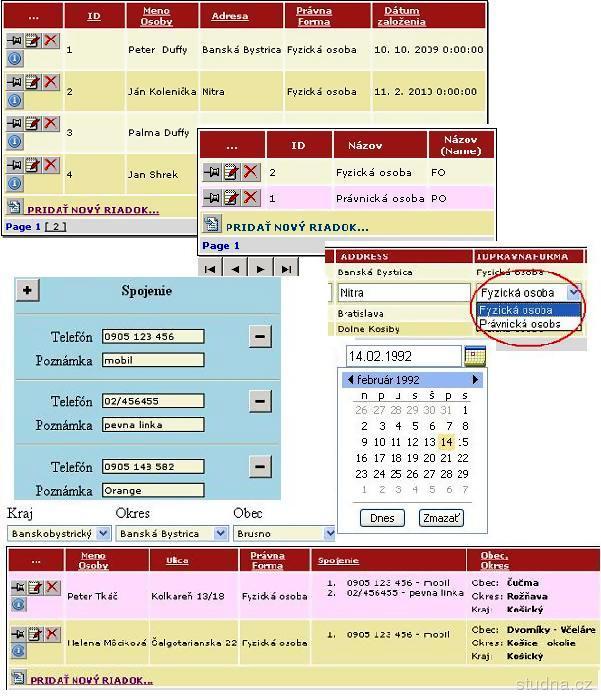Open the Fyzická osoba combo box arrow

pos(573,293)
